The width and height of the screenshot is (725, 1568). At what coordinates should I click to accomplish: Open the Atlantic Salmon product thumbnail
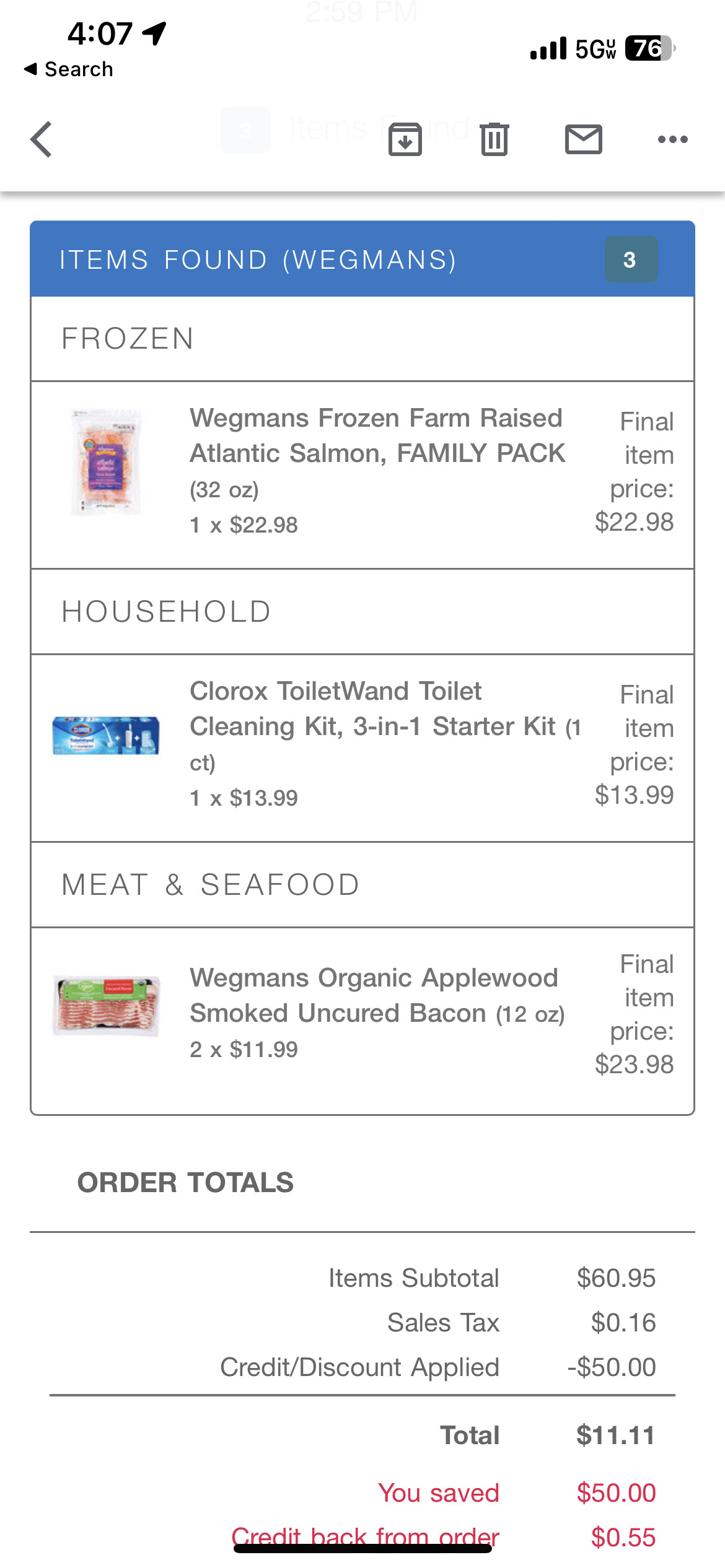click(106, 462)
